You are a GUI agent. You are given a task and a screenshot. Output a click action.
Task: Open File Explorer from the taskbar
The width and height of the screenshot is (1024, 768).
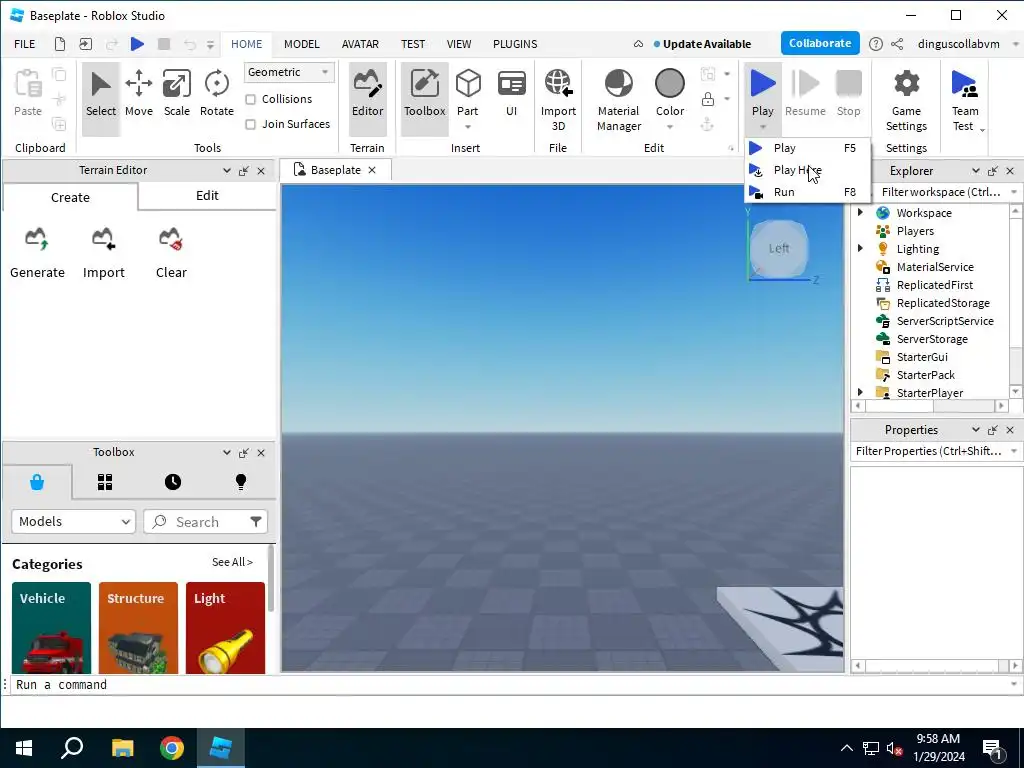[122, 748]
